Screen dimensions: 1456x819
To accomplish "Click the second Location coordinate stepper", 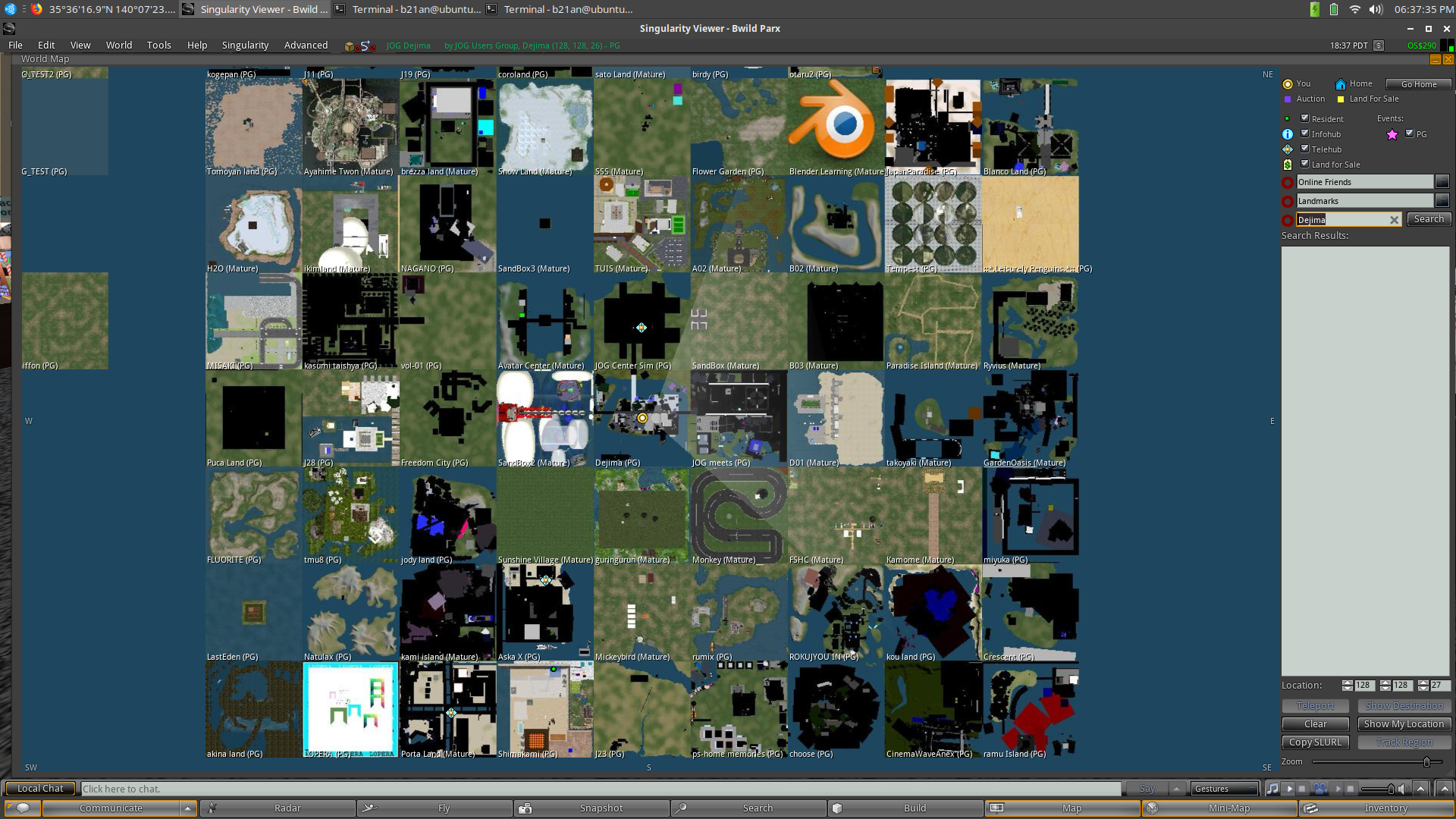I will pos(1385,686).
